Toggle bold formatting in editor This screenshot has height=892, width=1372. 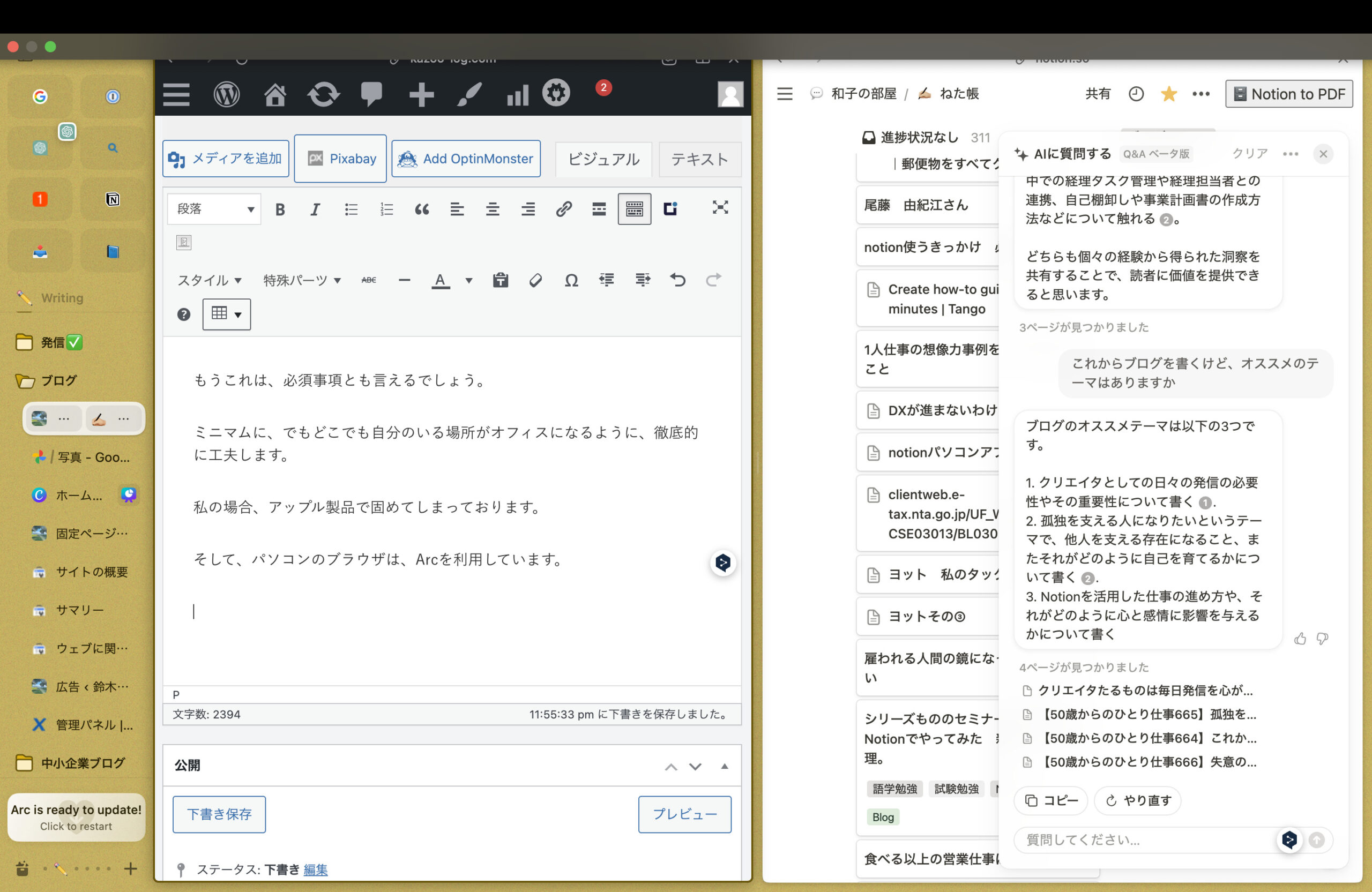point(280,209)
